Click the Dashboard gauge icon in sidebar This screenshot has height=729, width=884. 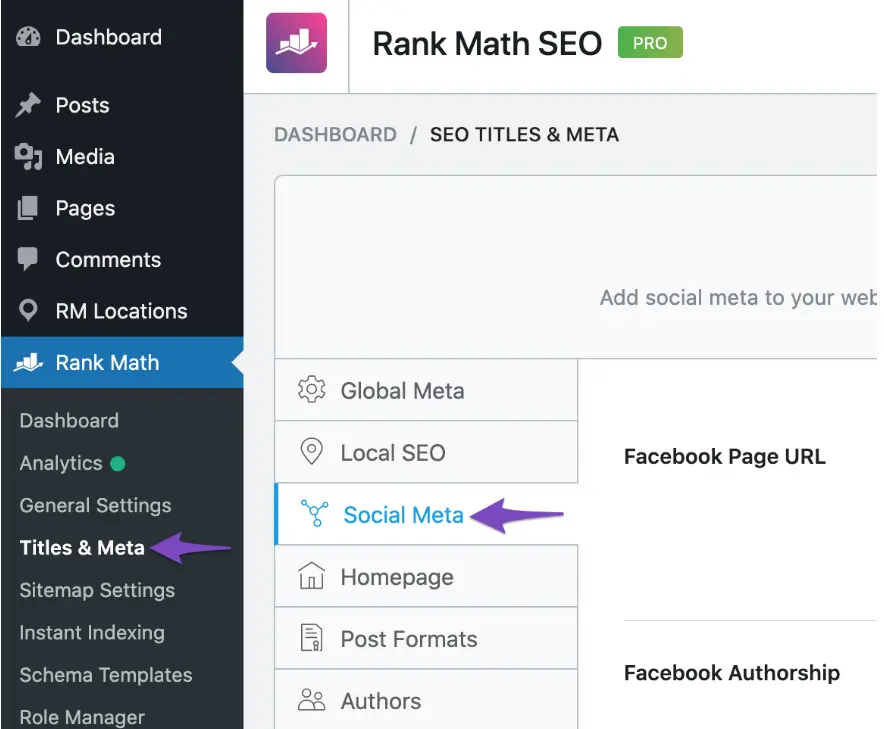coord(28,37)
